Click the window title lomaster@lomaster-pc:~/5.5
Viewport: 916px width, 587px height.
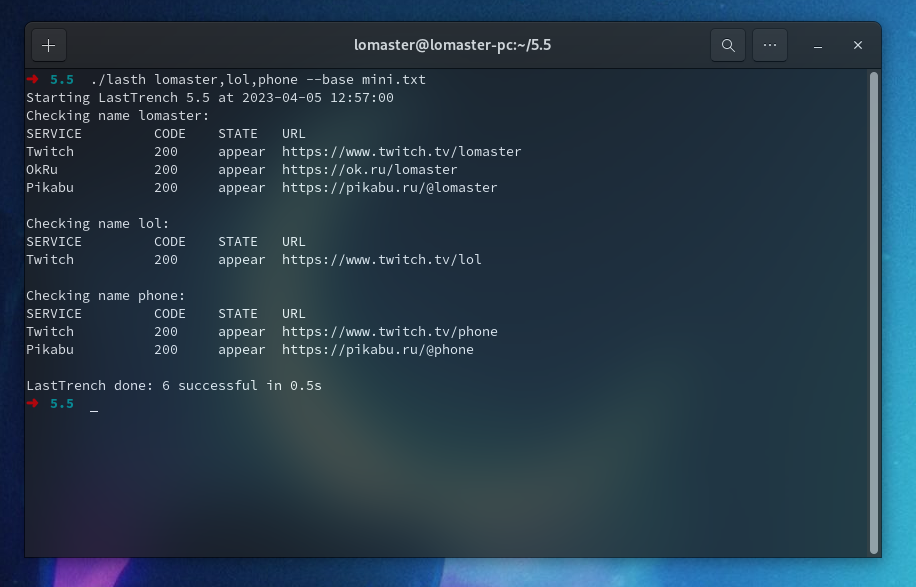(453, 45)
